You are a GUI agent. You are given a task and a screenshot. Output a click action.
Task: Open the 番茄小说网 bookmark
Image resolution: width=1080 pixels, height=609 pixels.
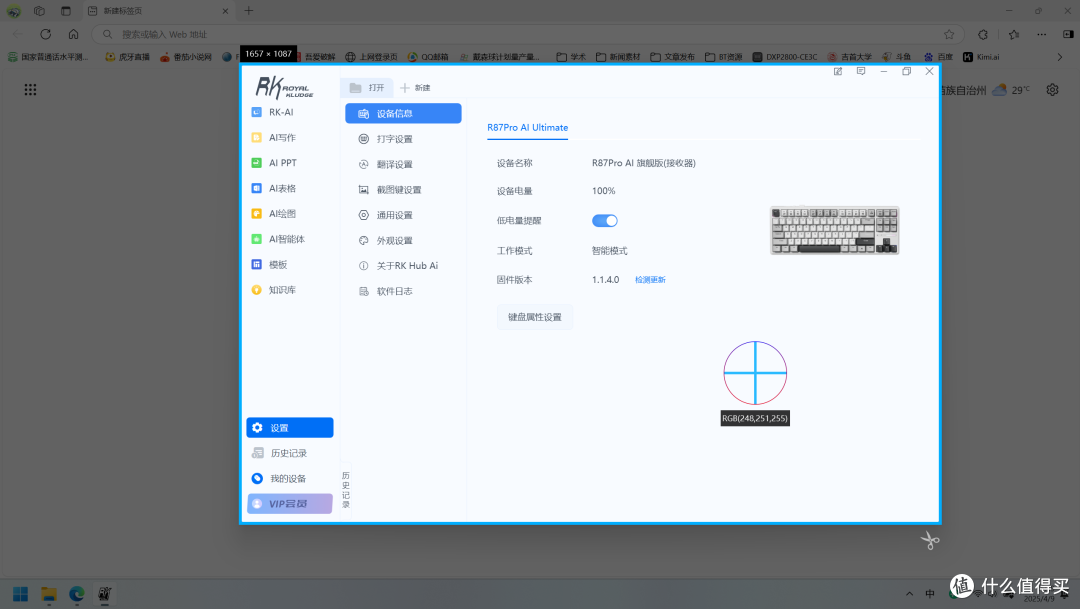[x=186, y=57]
